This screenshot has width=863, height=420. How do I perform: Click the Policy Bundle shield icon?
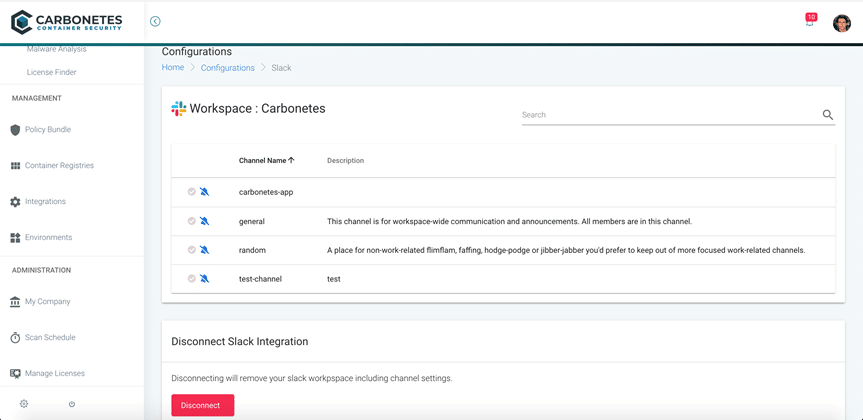coord(15,130)
